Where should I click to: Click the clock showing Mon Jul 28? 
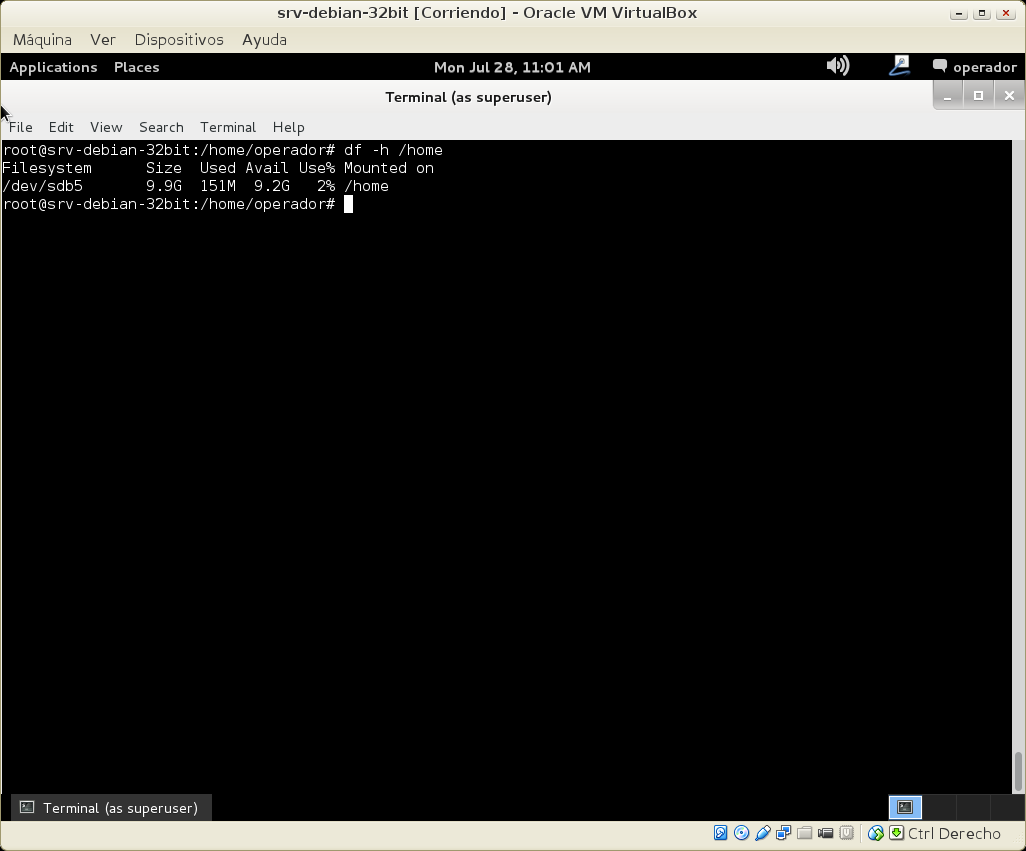(512, 67)
